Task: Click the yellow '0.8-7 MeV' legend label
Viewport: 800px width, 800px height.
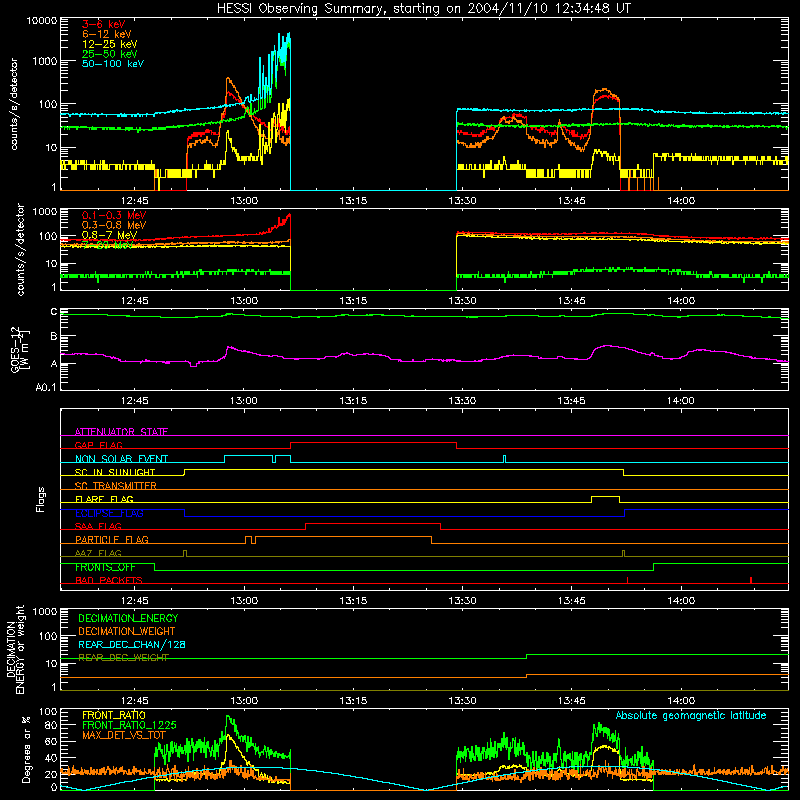Action: 109,235
